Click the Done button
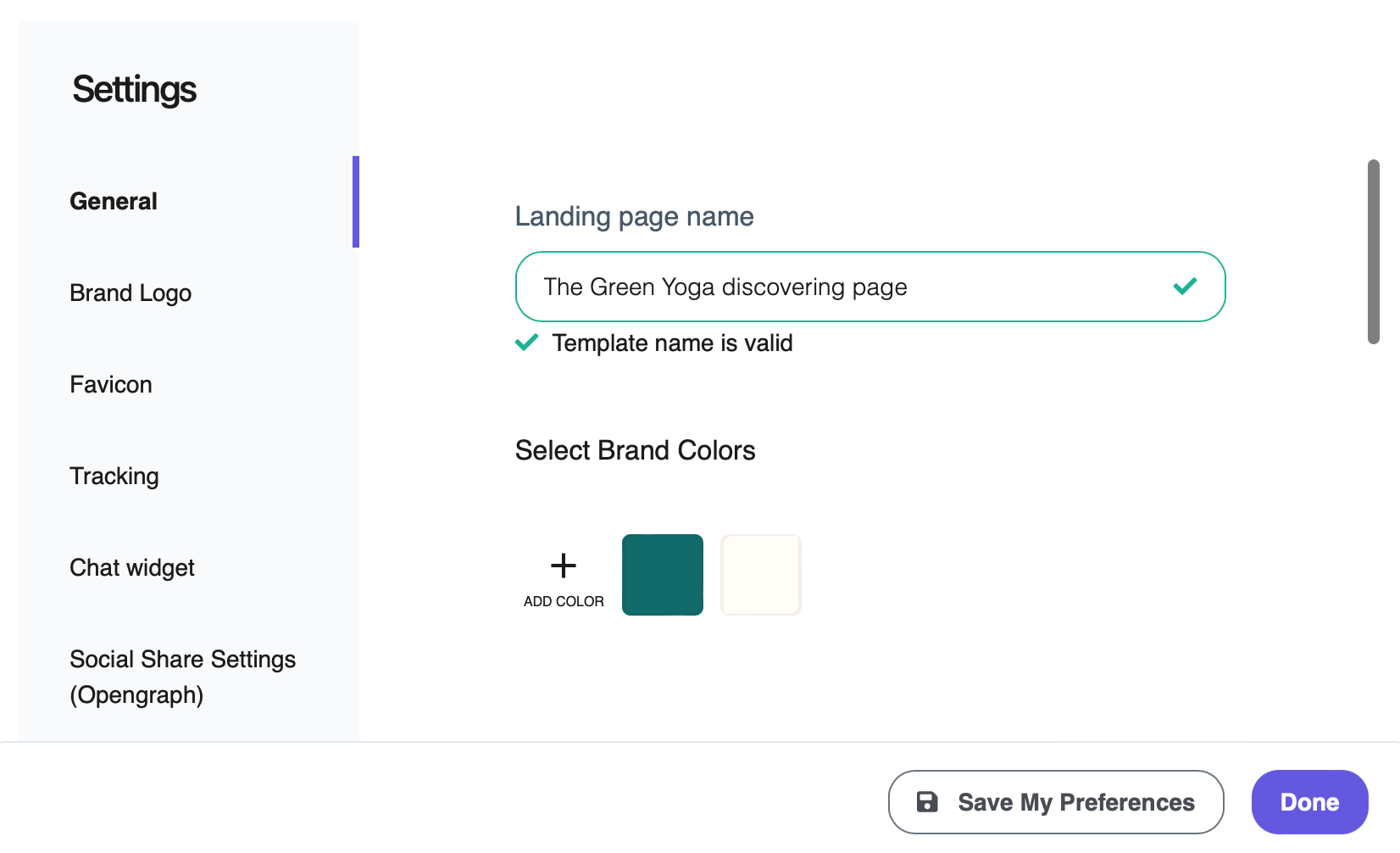 pyautogui.click(x=1309, y=802)
